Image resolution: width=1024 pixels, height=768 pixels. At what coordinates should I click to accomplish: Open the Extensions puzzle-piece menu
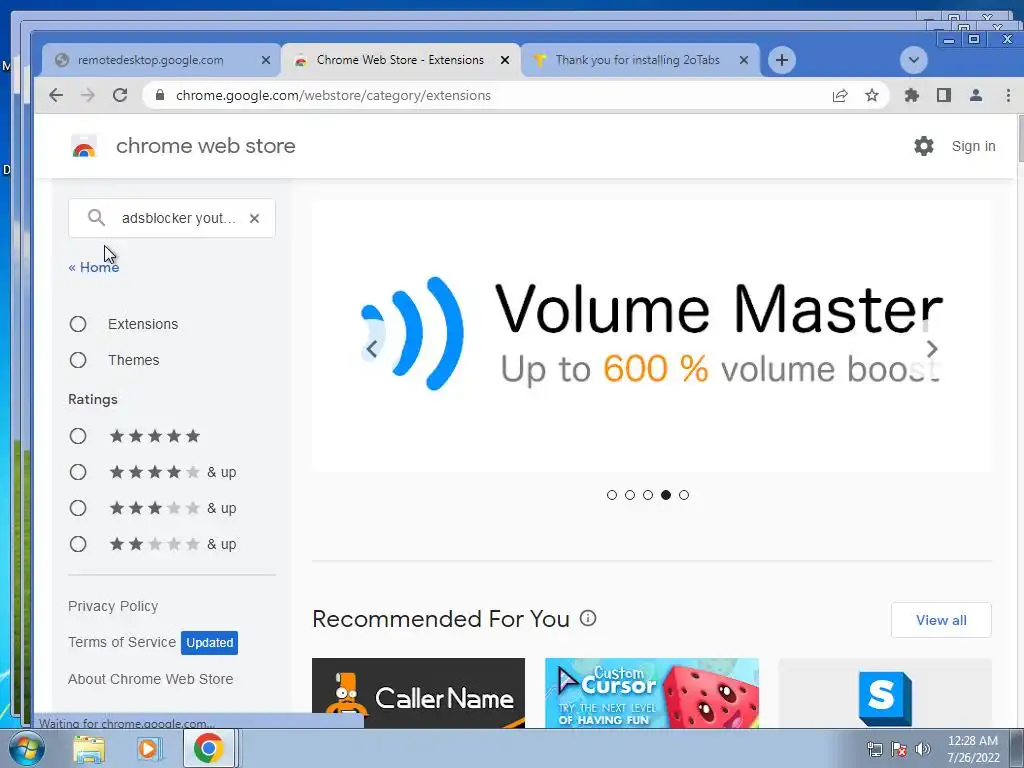coord(912,95)
